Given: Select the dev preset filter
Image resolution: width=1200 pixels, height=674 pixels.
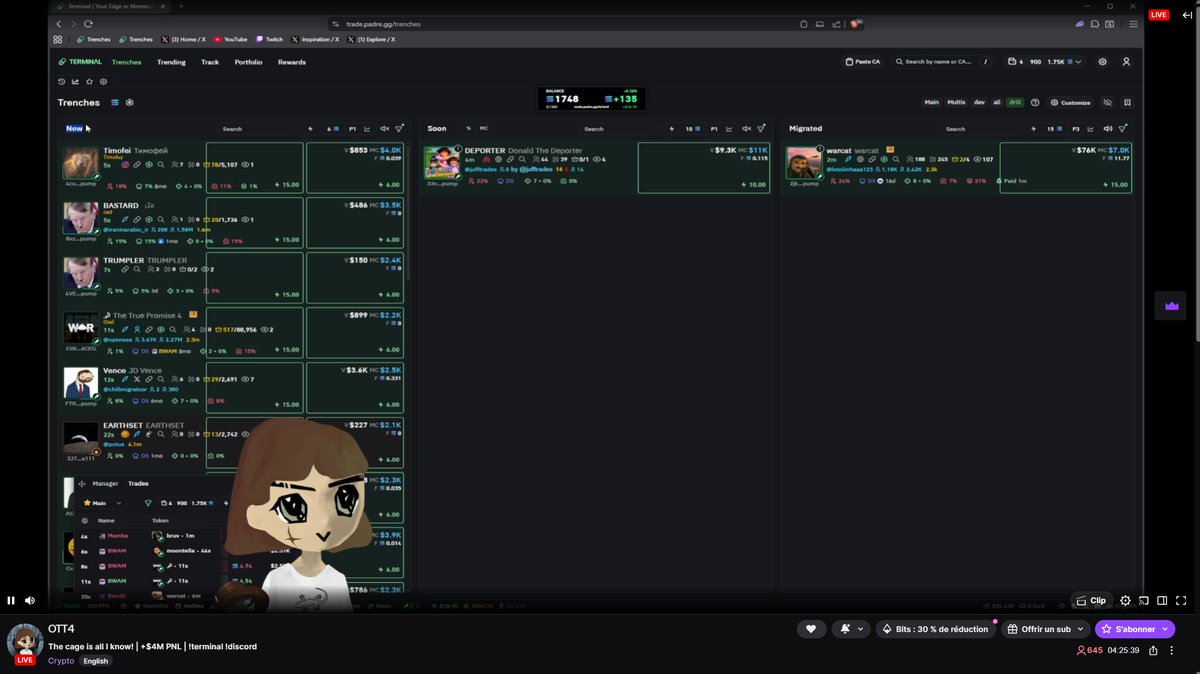Looking at the screenshot, I should point(979,102).
